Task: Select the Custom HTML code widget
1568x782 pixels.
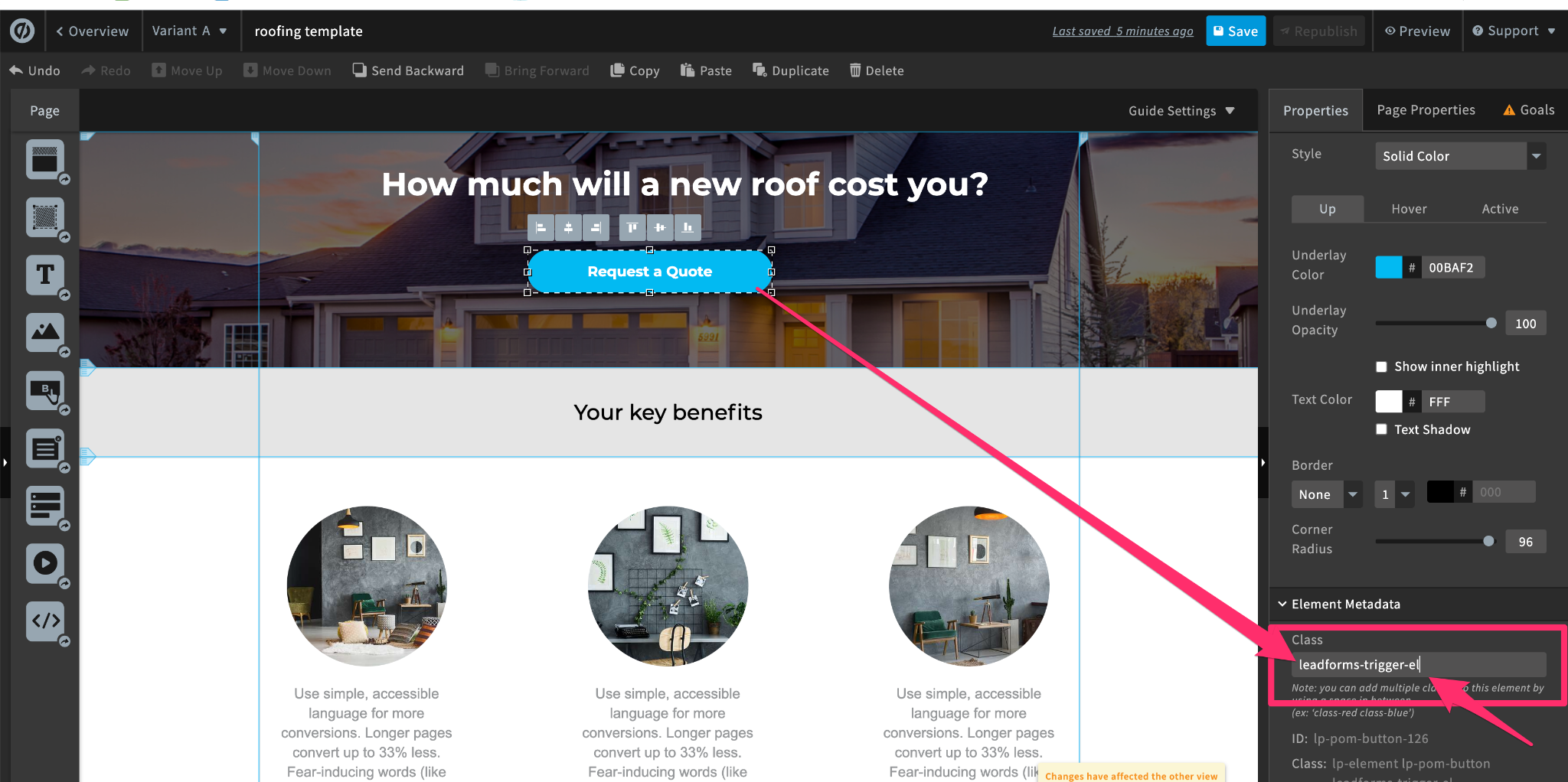Action: point(45,621)
